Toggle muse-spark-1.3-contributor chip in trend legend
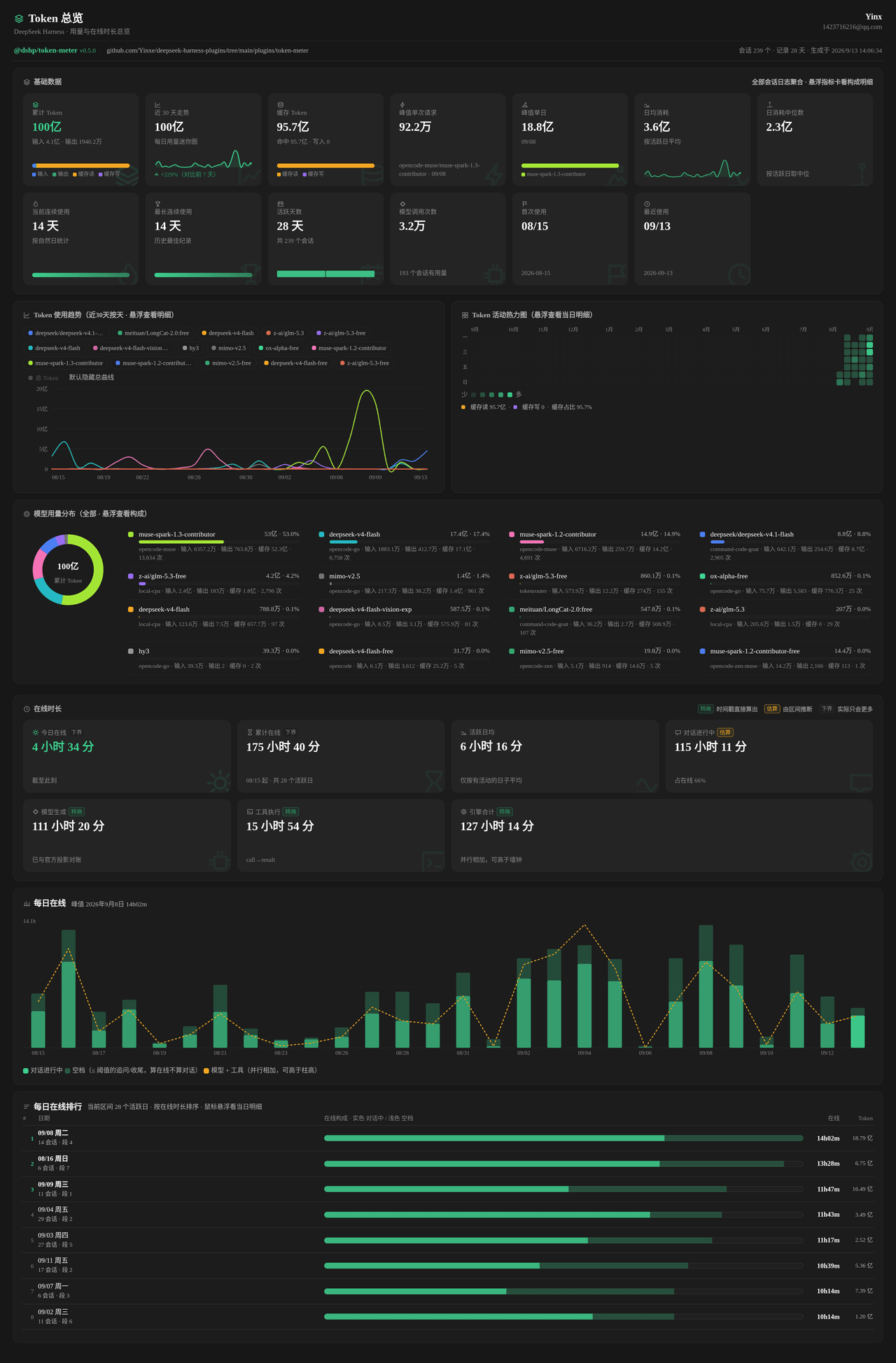The image size is (896, 1363). pyautogui.click(x=65, y=363)
